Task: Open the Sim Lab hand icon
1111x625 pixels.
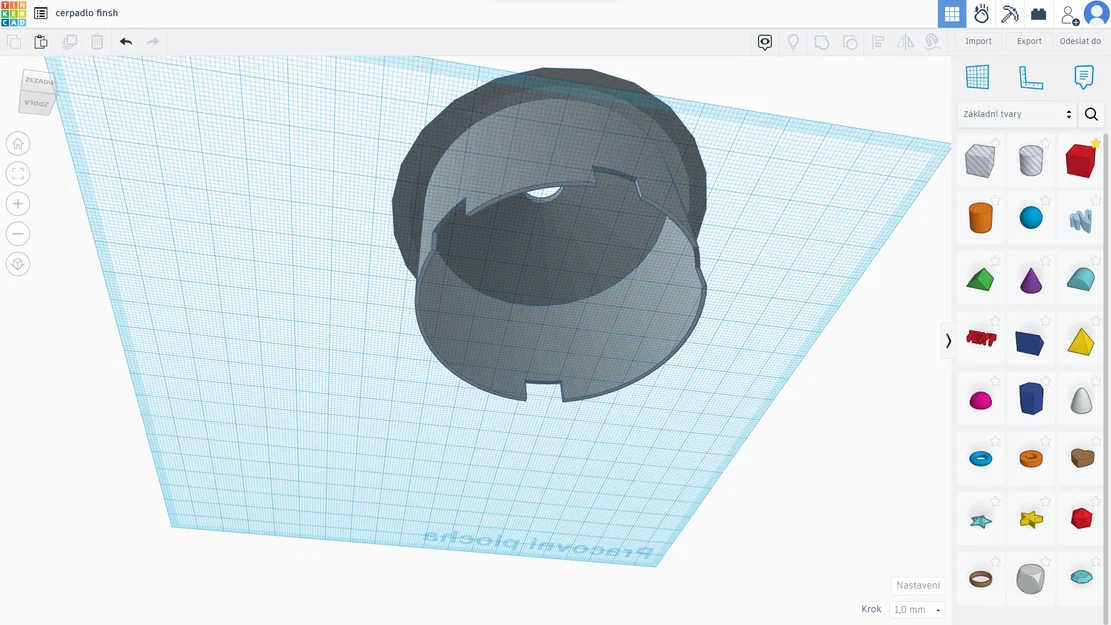Action: (981, 13)
